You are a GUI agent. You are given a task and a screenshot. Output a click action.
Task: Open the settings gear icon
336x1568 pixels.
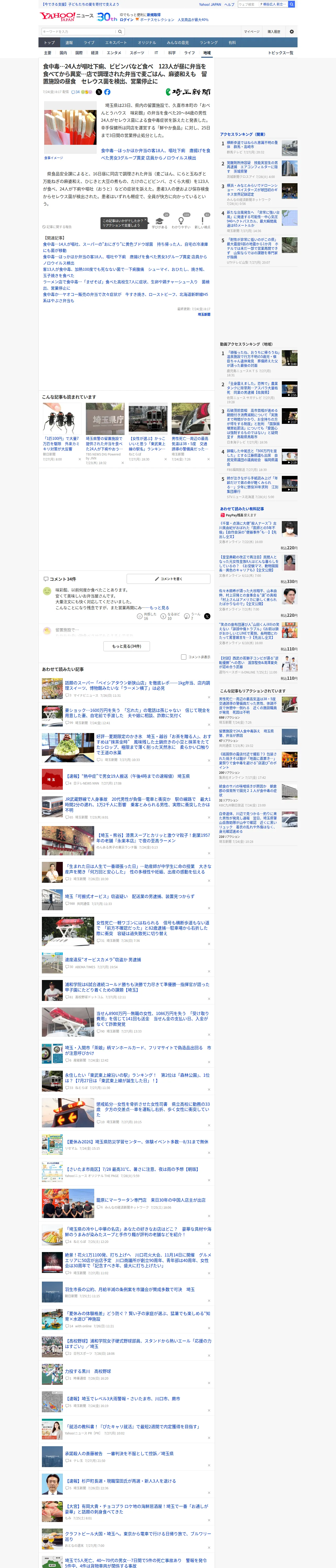[x=292, y=32]
